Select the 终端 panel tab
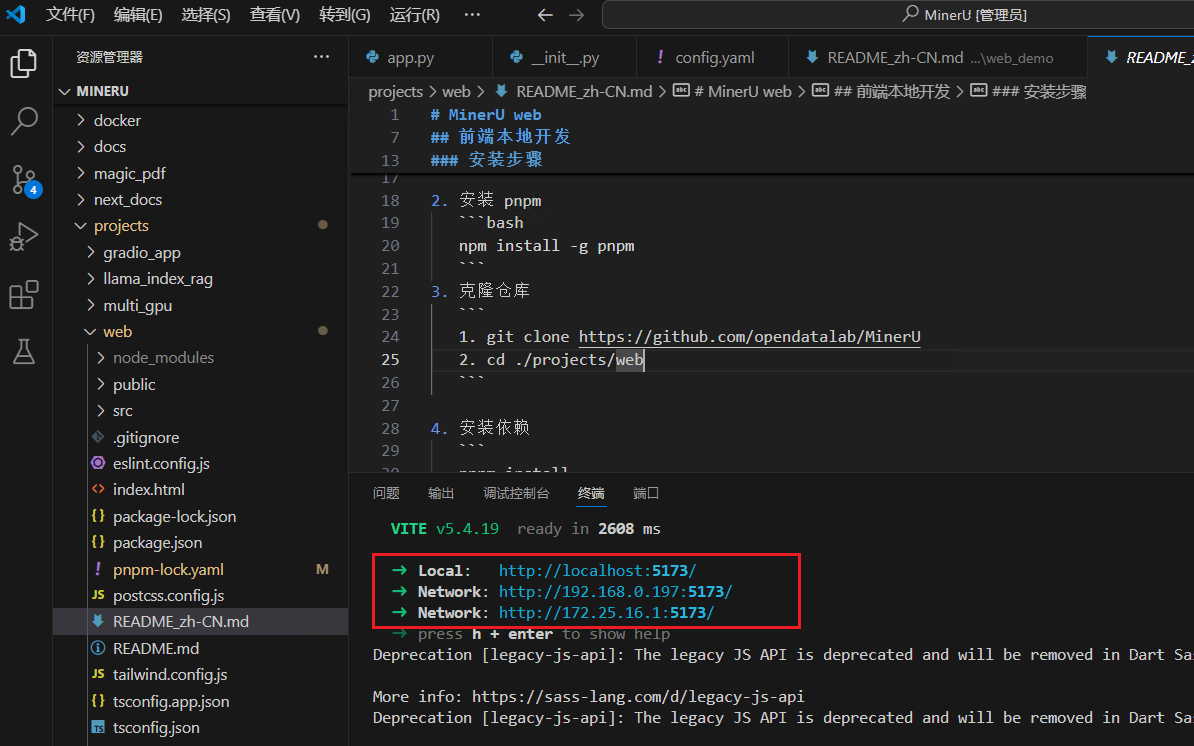 point(591,493)
